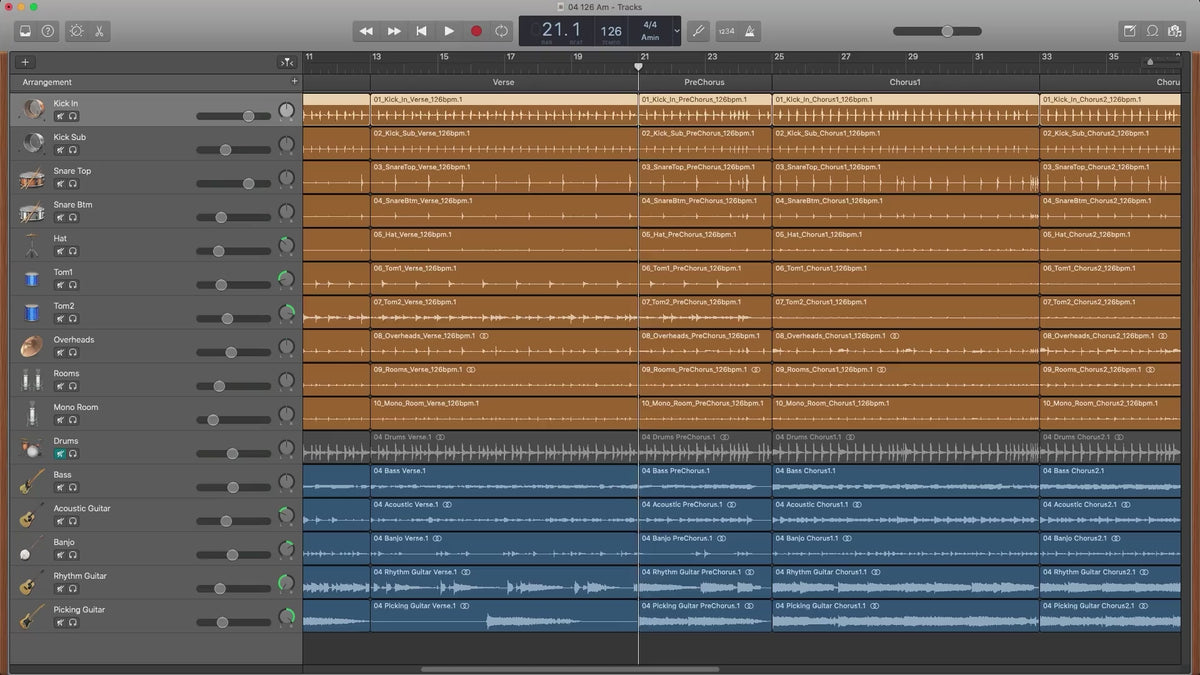Open the Editors via scissors icon
The width and height of the screenshot is (1200, 675).
[99, 31]
